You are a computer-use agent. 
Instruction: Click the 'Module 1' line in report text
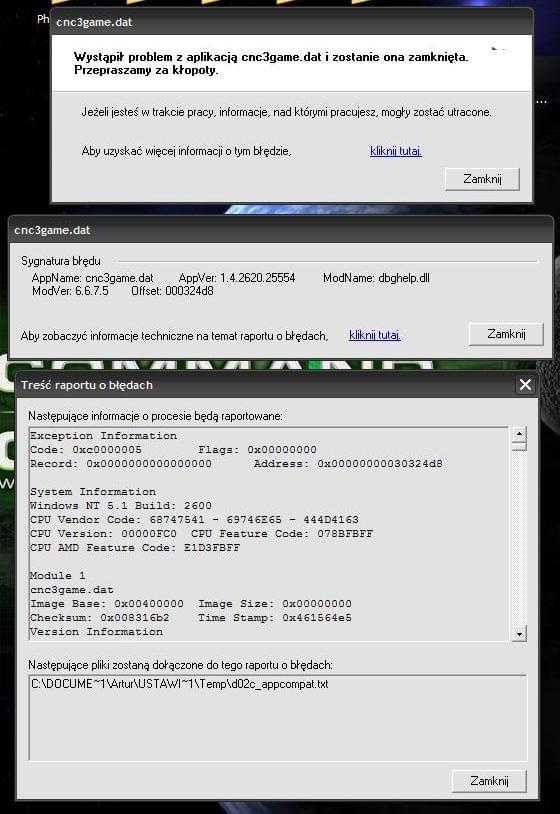(58, 576)
